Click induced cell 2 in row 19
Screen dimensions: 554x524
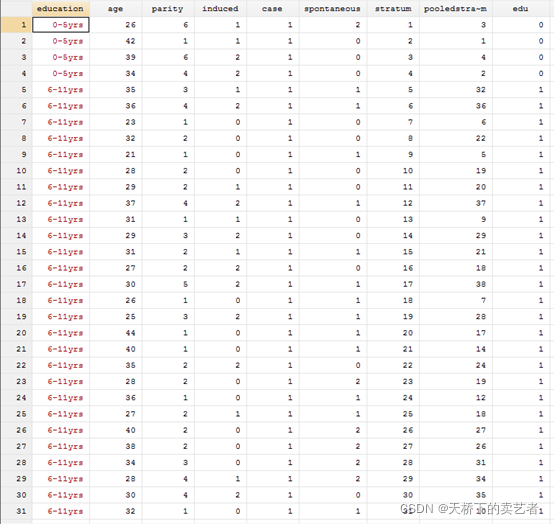(220, 317)
